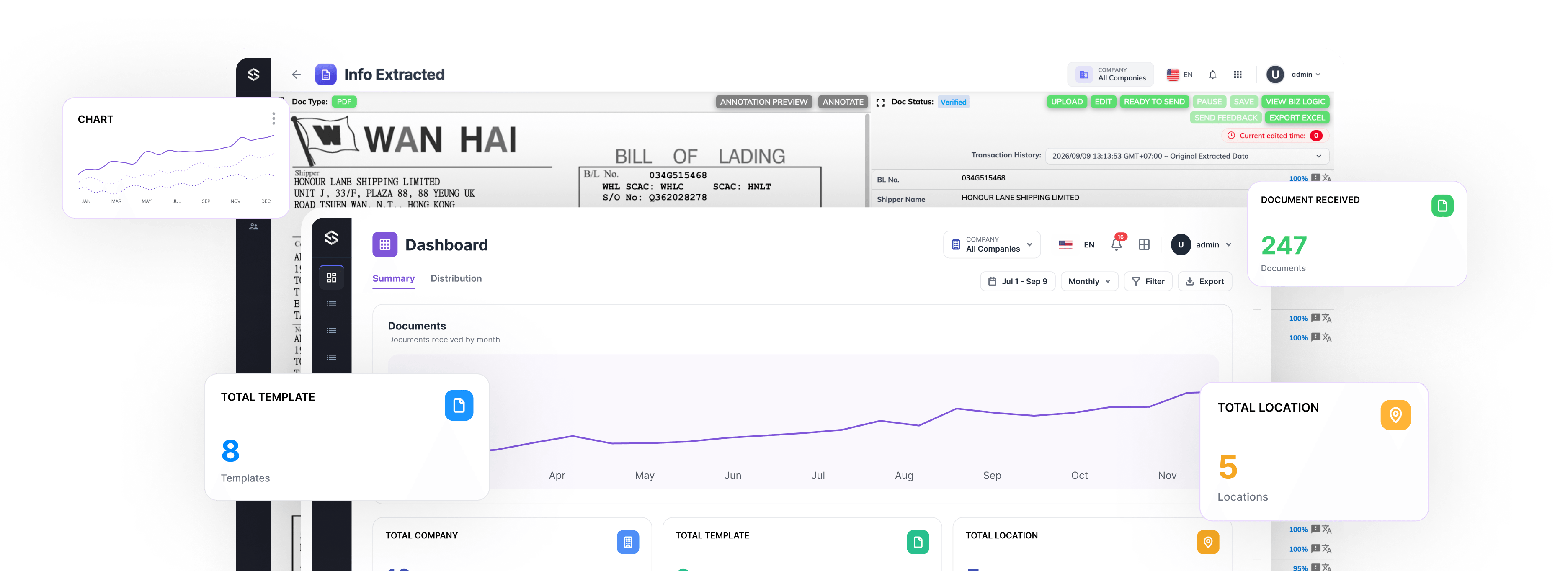The width and height of the screenshot is (1568, 571).
Task: Click the orange pin icon on the large Total Location card
Action: pyautogui.click(x=1395, y=415)
